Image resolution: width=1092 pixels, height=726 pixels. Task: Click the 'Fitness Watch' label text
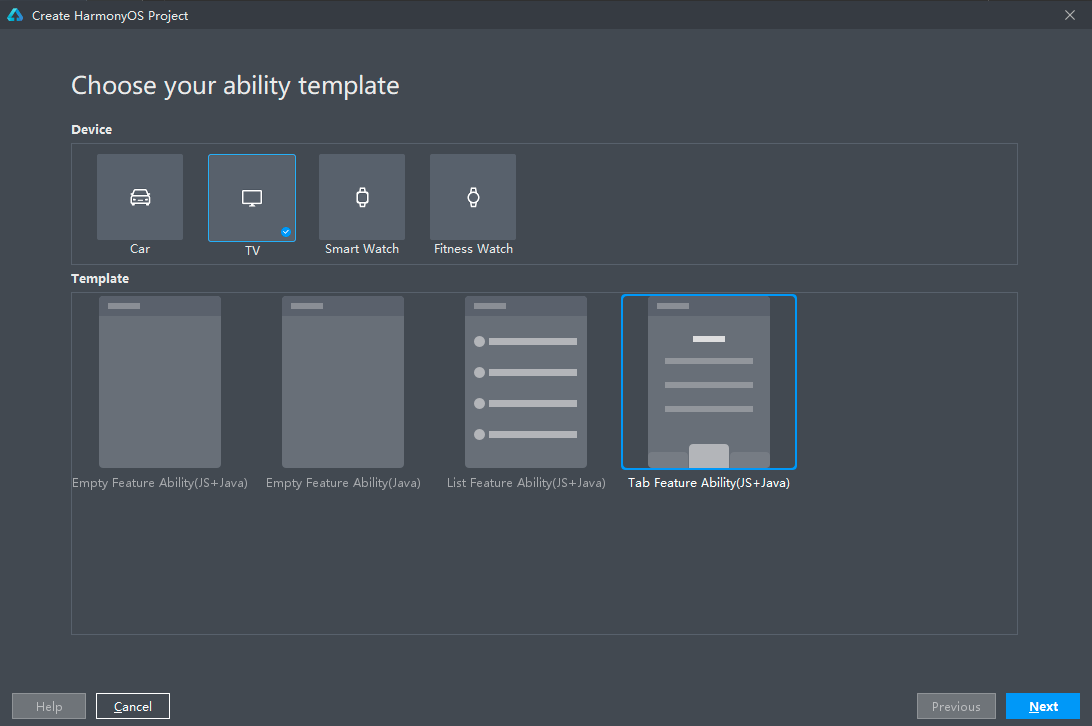(x=474, y=249)
